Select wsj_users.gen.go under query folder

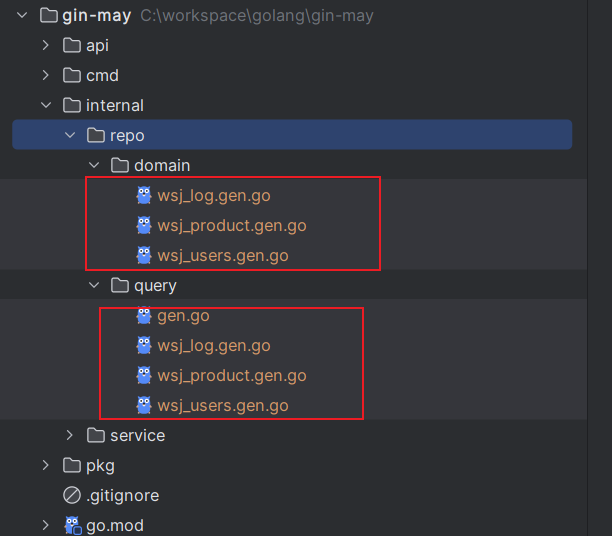(222, 406)
